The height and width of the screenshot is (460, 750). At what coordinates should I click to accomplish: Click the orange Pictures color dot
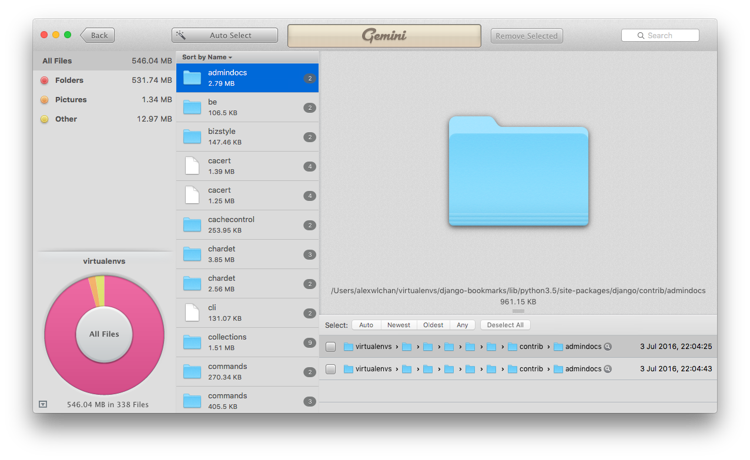[x=44, y=99]
